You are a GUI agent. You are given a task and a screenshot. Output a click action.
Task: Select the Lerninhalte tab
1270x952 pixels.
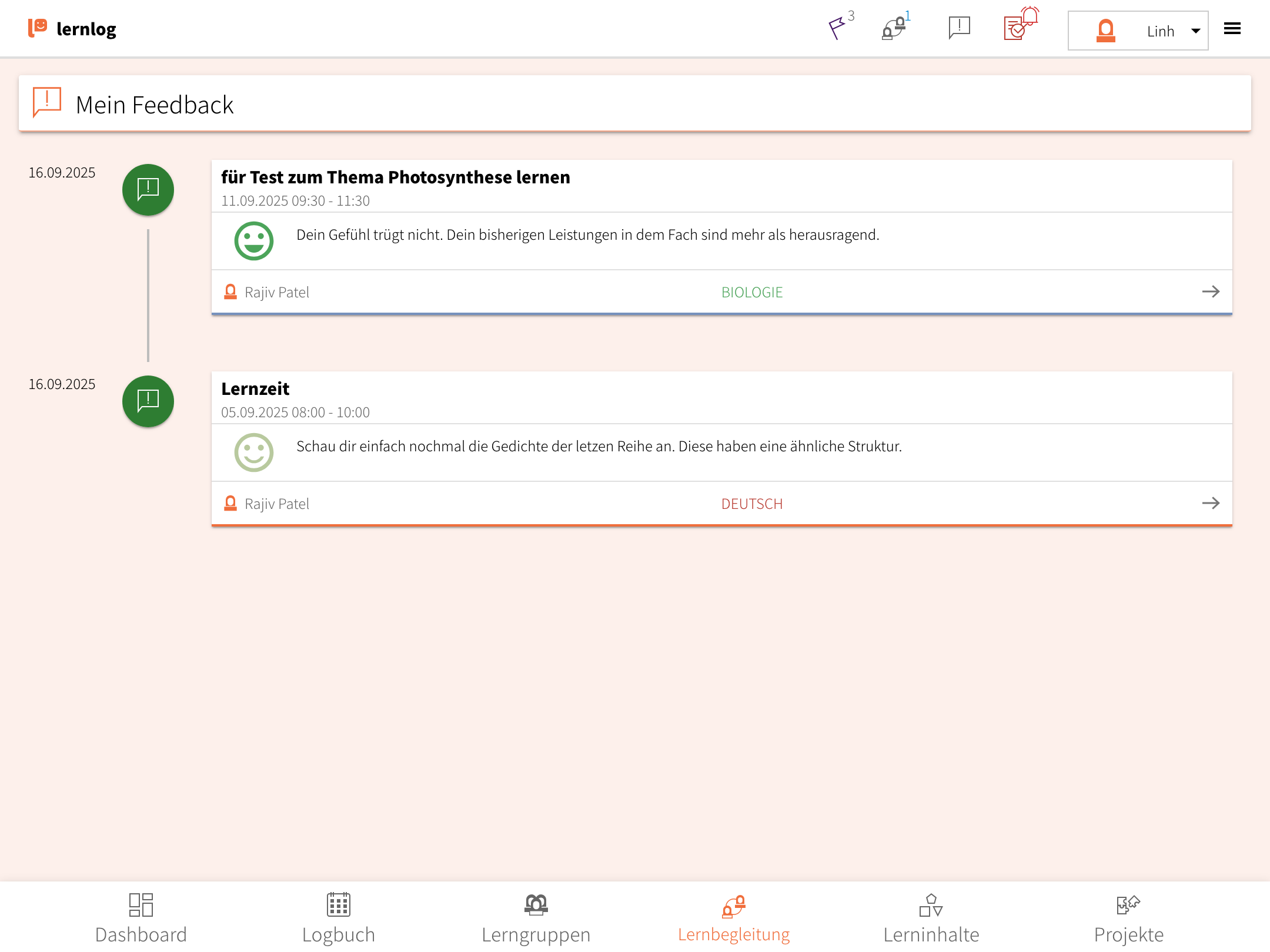[x=931, y=918]
